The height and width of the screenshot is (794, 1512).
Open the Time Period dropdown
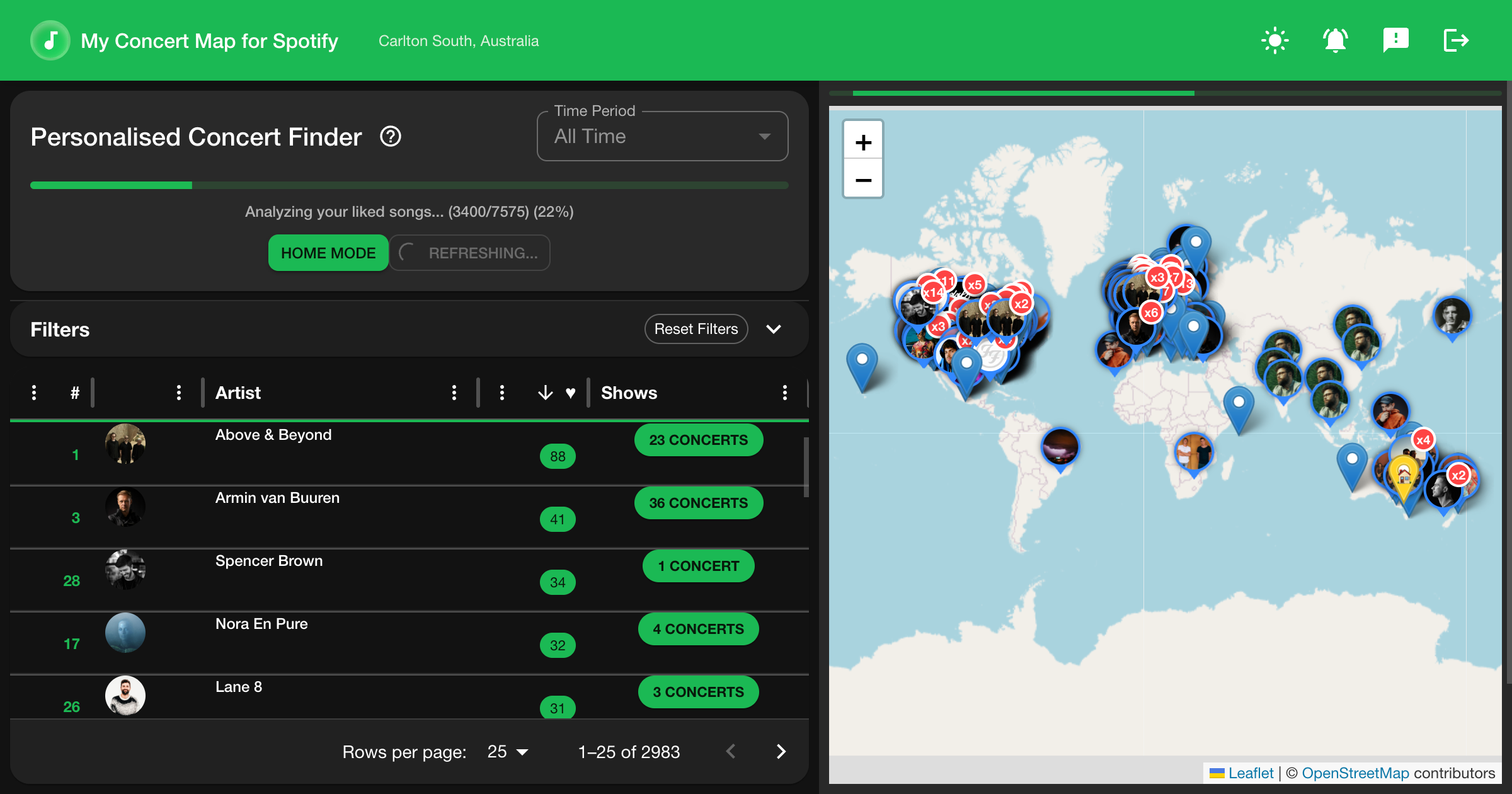[x=662, y=136]
